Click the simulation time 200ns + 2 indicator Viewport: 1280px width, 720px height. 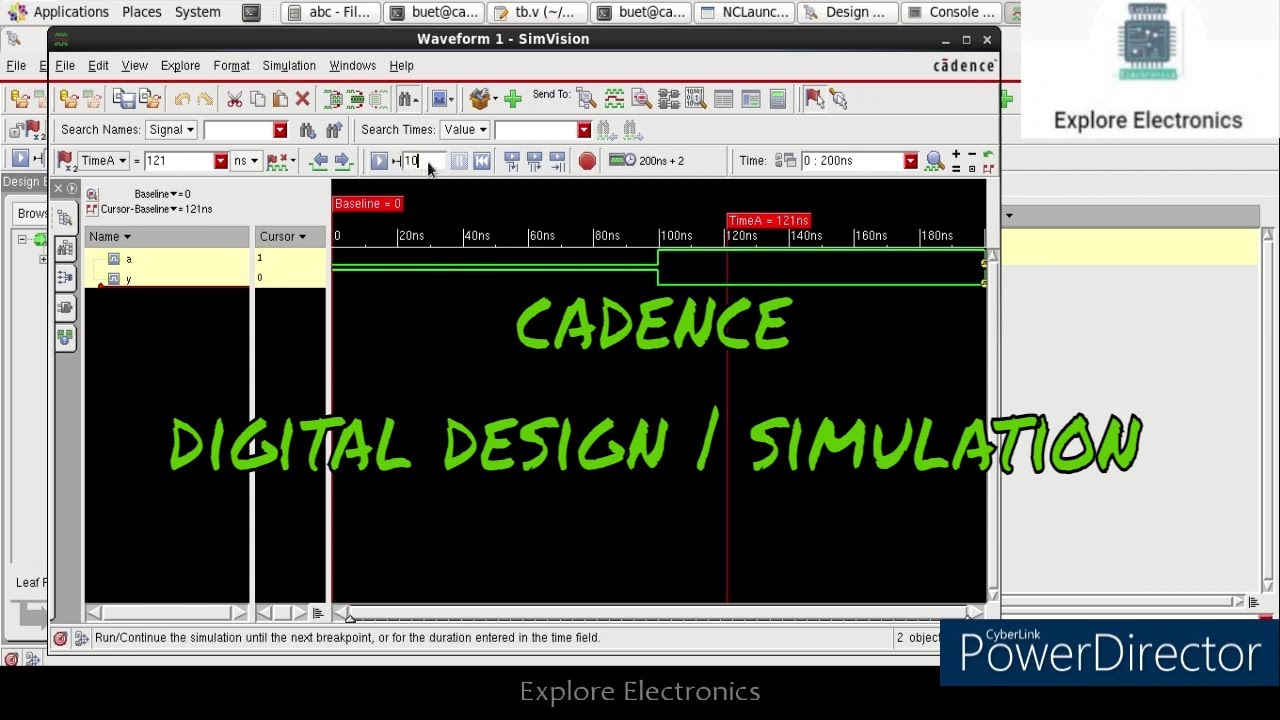647,161
